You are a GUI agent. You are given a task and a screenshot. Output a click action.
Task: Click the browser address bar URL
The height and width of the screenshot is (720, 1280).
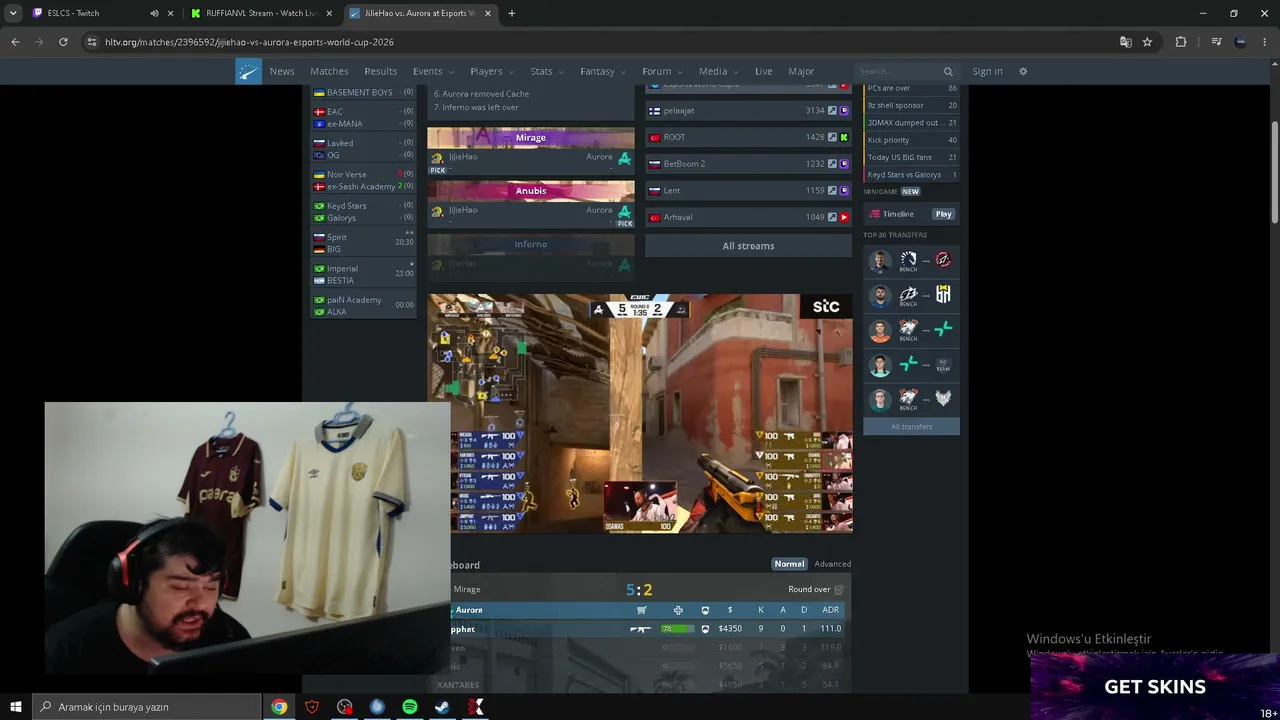(x=249, y=42)
